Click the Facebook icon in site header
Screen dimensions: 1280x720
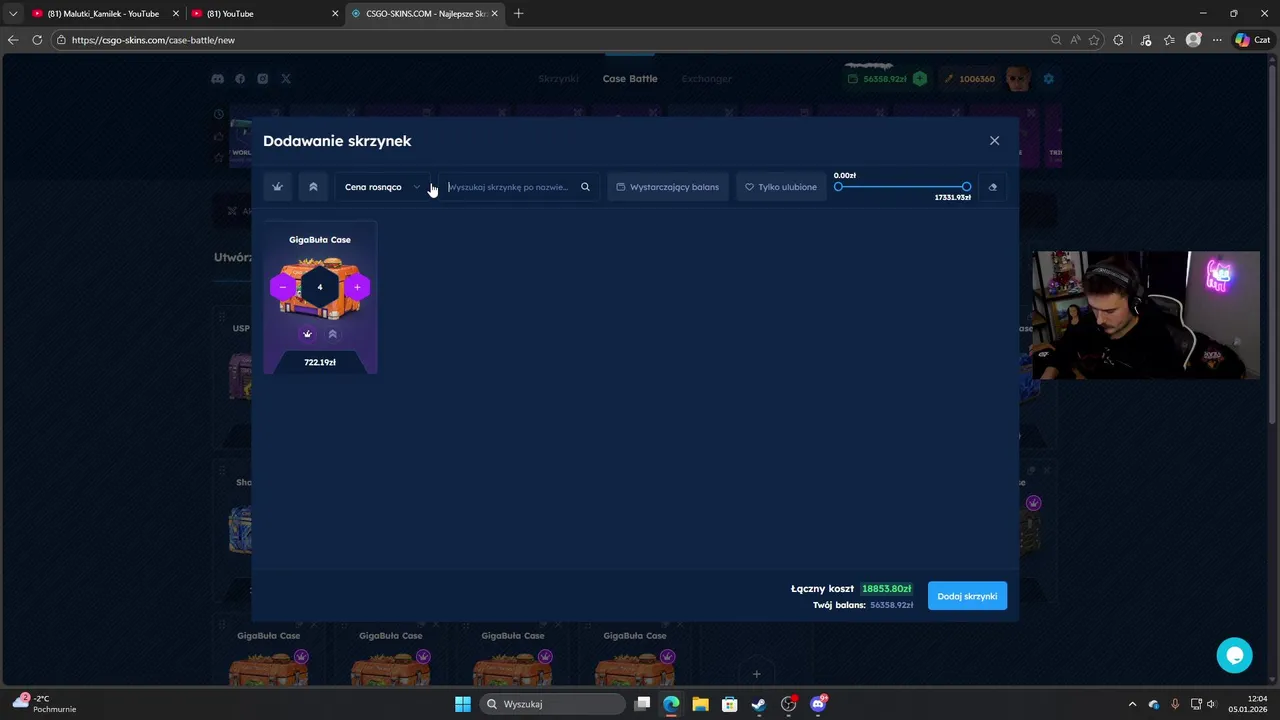[240, 79]
